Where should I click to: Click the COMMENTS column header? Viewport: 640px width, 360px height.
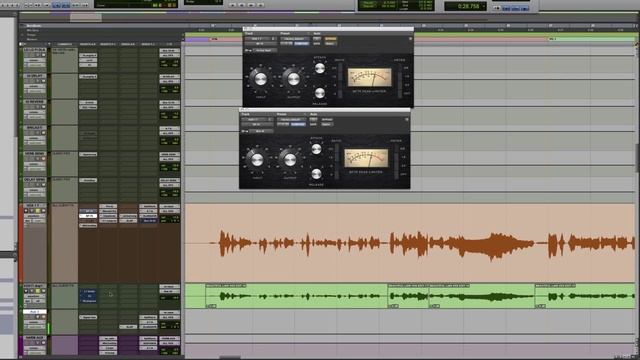tap(64, 44)
